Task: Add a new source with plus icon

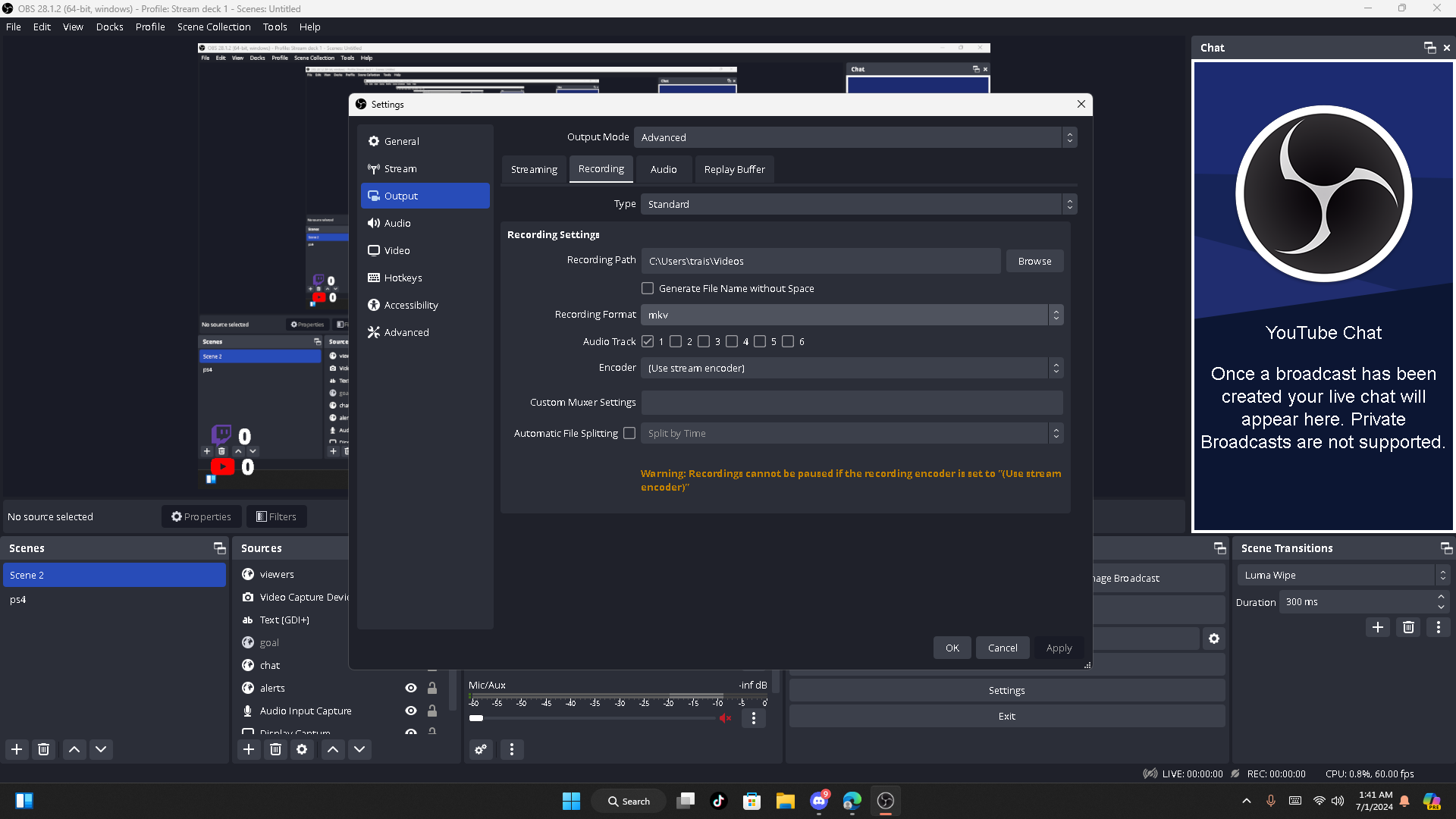Action: pyautogui.click(x=249, y=749)
